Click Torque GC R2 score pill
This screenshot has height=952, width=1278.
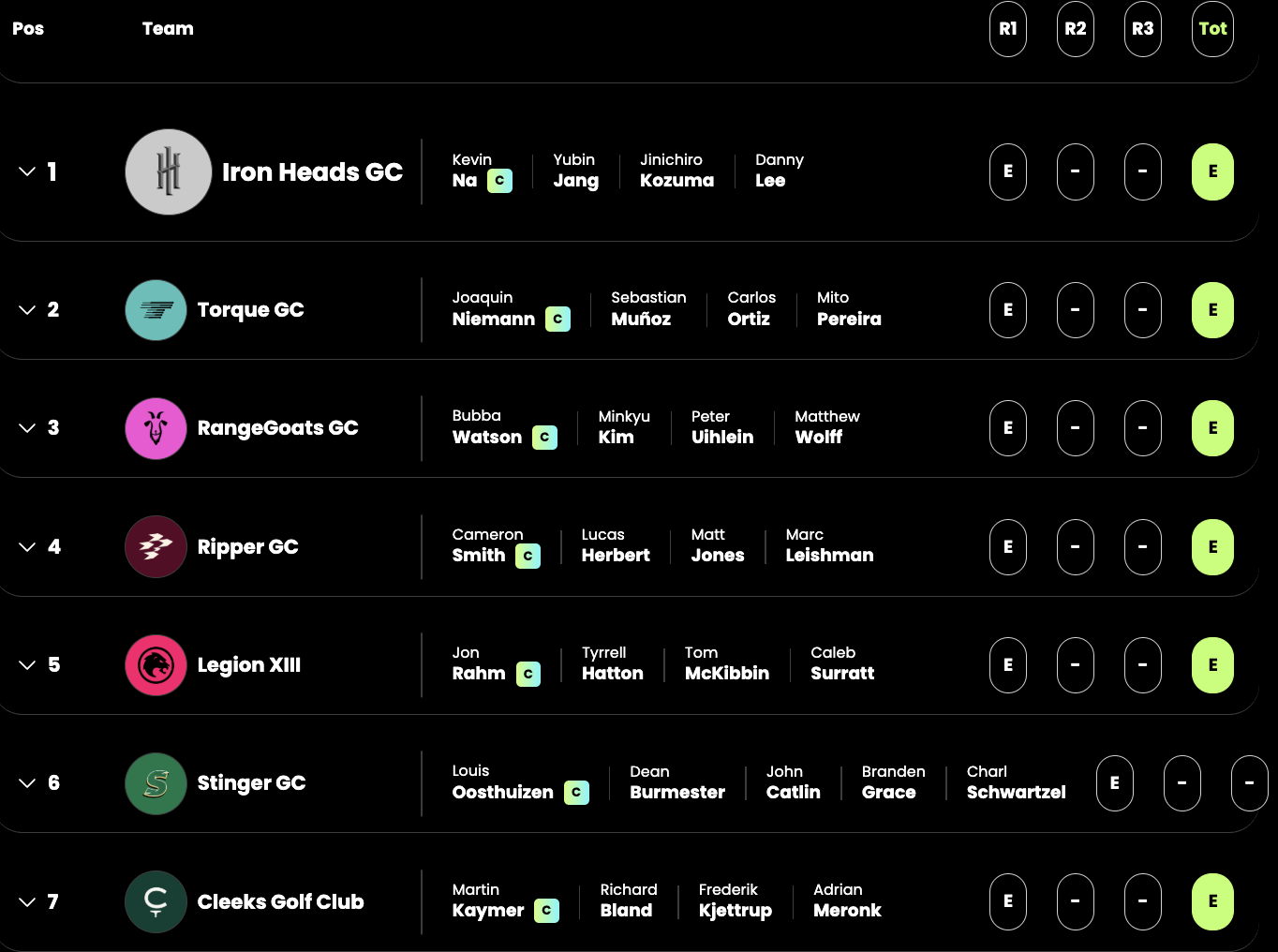[x=1076, y=310]
